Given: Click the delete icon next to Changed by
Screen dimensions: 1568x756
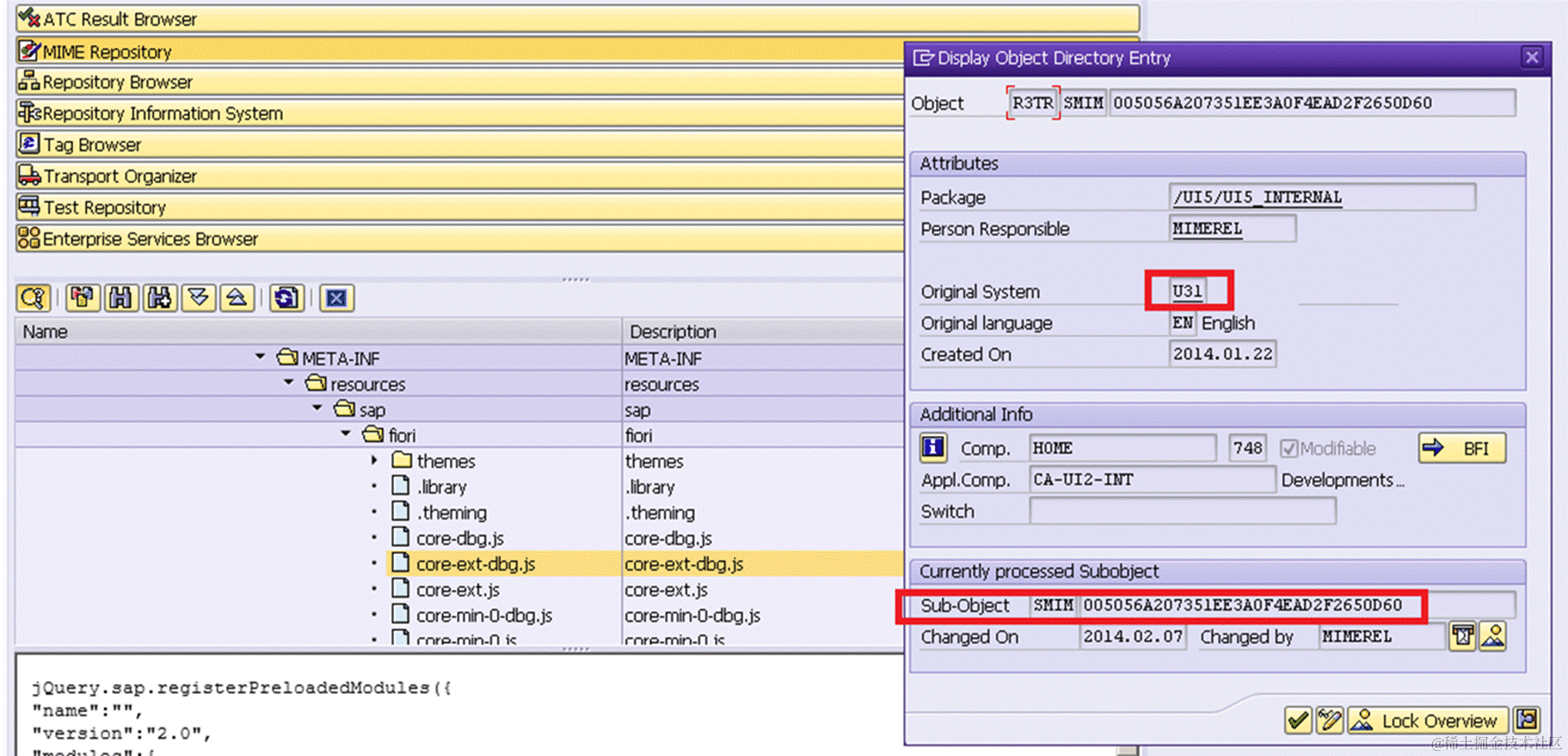Looking at the screenshot, I should point(1462,636).
